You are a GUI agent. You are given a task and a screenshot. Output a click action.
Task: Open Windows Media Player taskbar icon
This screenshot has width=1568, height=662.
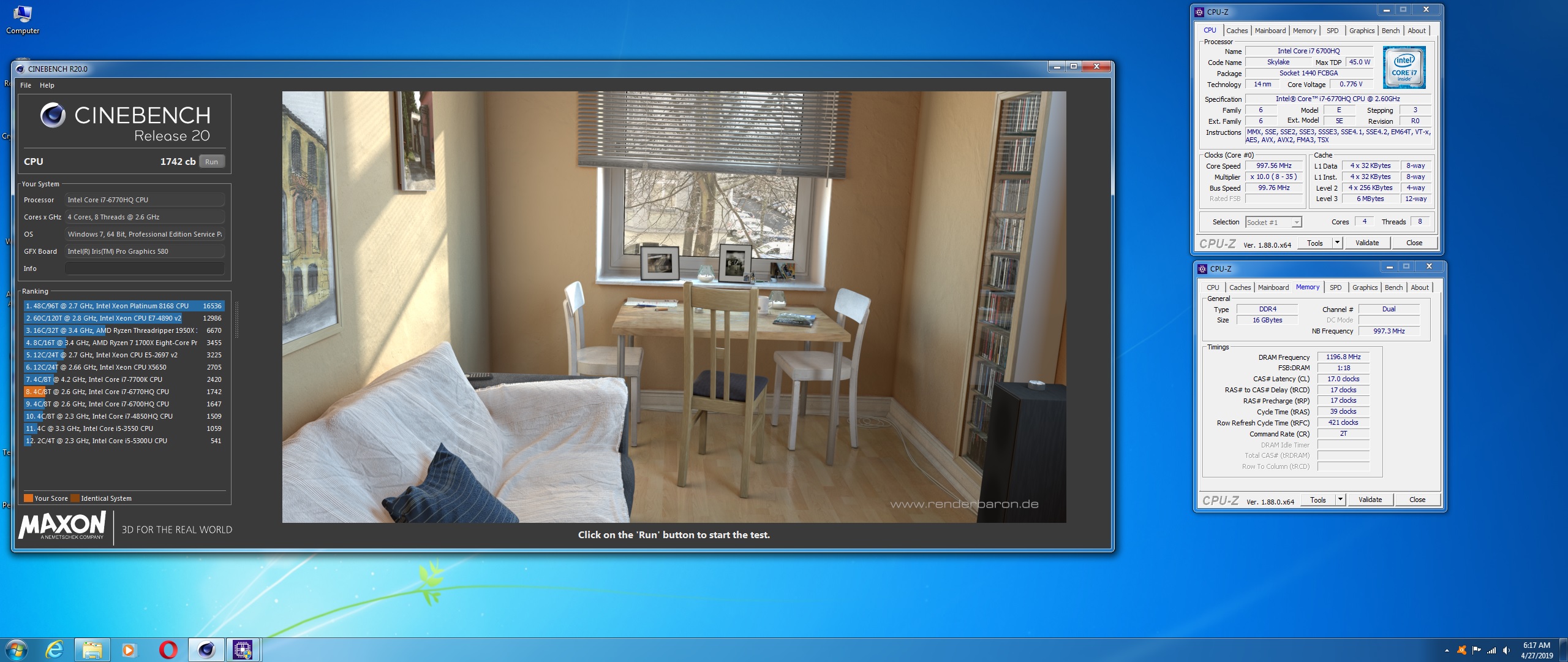[x=129, y=650]
